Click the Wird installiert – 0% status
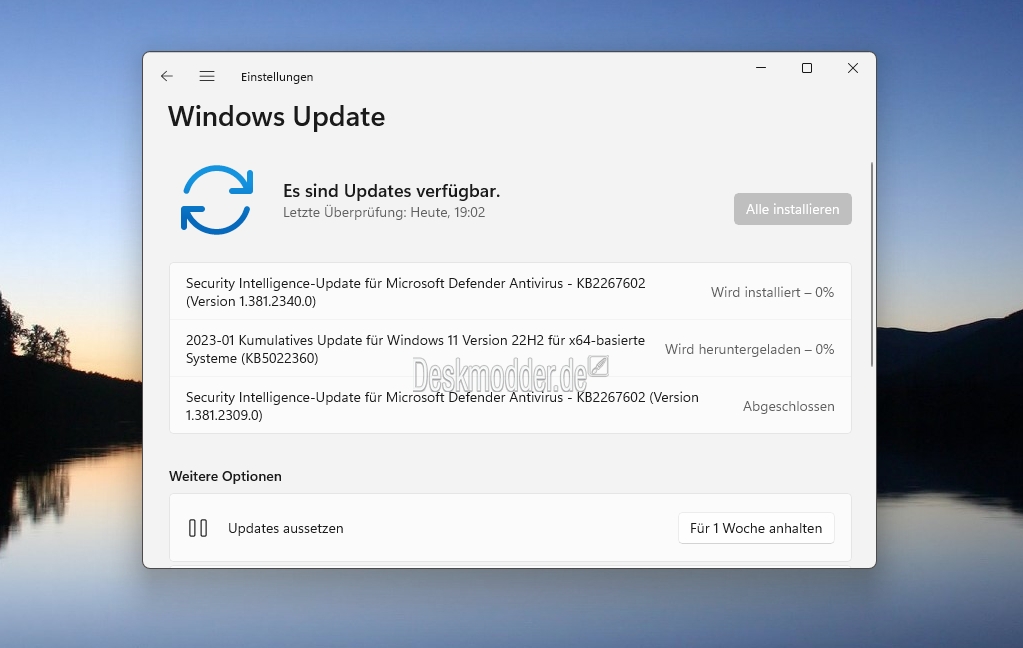This screenshot has height=648, width=1023. [772, 292]
